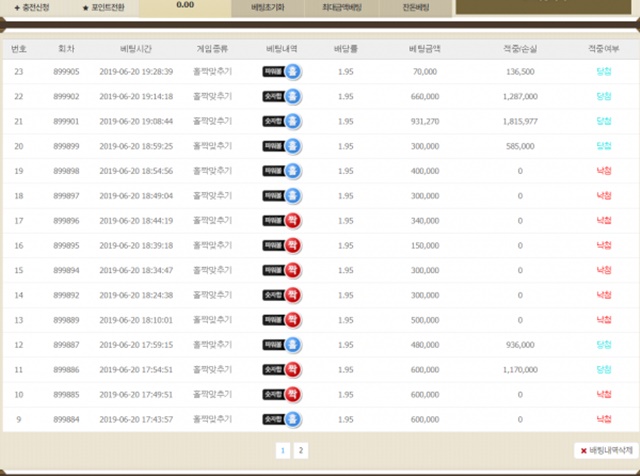Click the red 짝 badge in row 14
The width and height of the screenshot is (640, 476).
coord(293,295)
